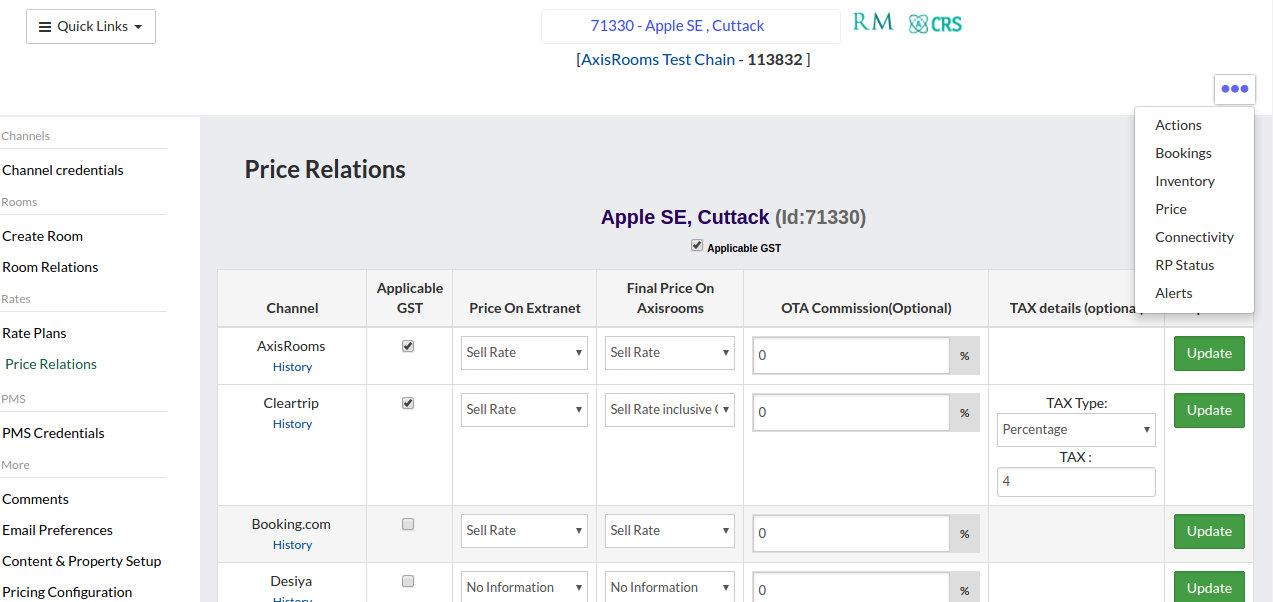Open Price Relations in sidebar
1273x602 pixels.
pyautogui.click(x=51, y=364)
